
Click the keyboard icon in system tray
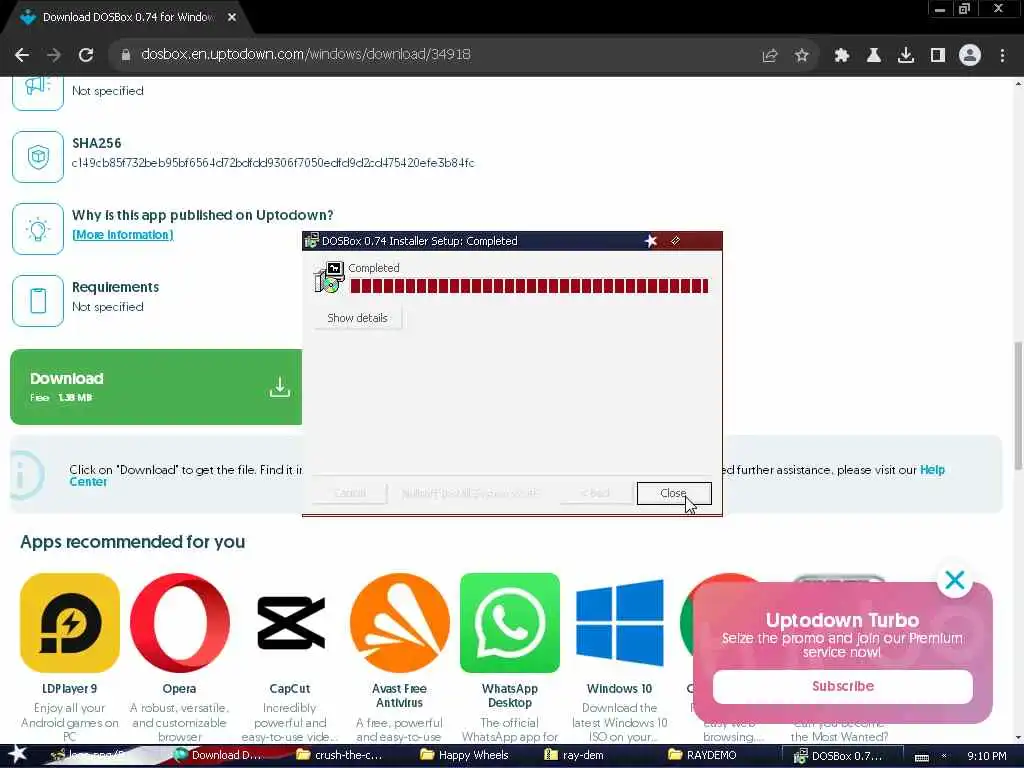coord(921,757)
